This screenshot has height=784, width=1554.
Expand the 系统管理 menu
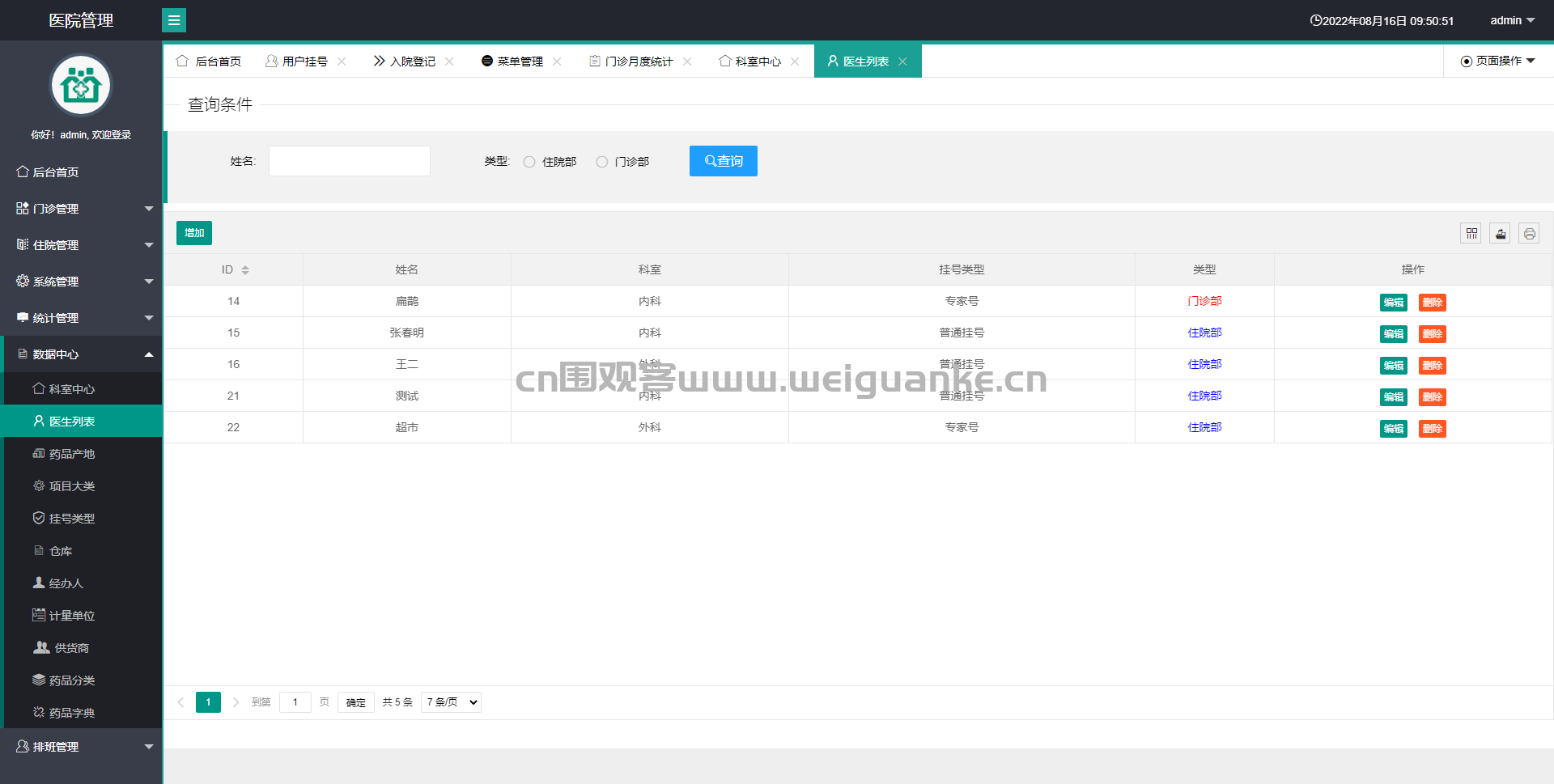tap(81, 281)
